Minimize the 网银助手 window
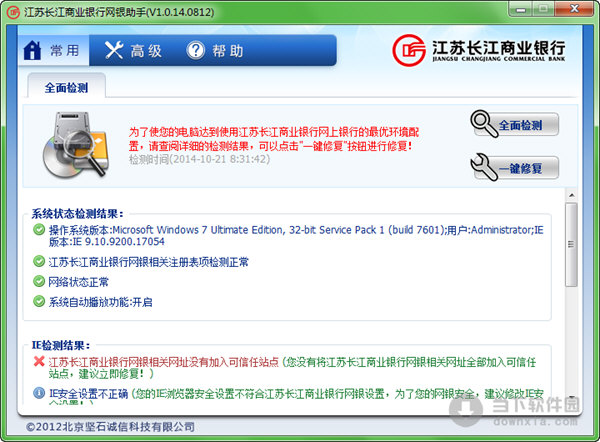Screen dimensions: 600x442 (521, 9)
